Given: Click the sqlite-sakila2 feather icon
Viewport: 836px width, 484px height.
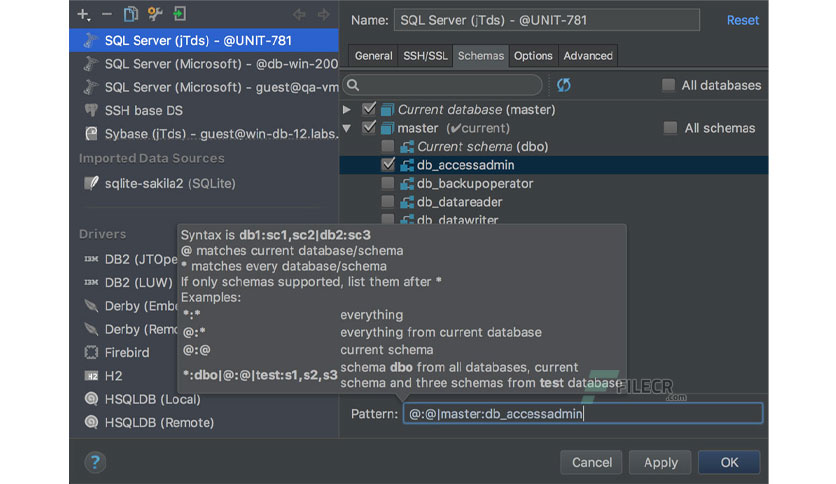Looking at the screenshot, I should coord(91,183).
